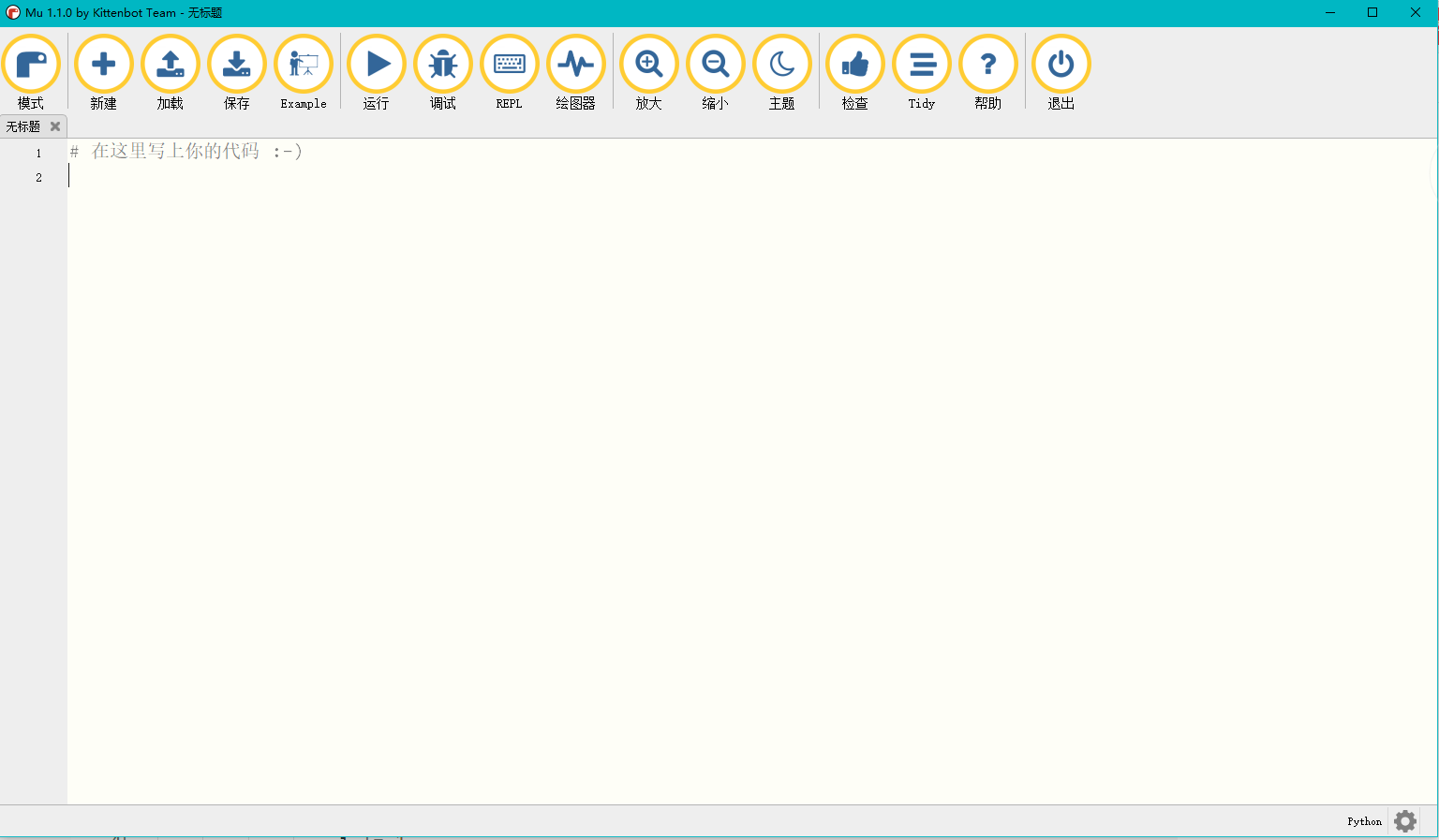Place cursor on empty line 2
Viewport: 1439px width, 840px height.
click(x=752, y=177)
